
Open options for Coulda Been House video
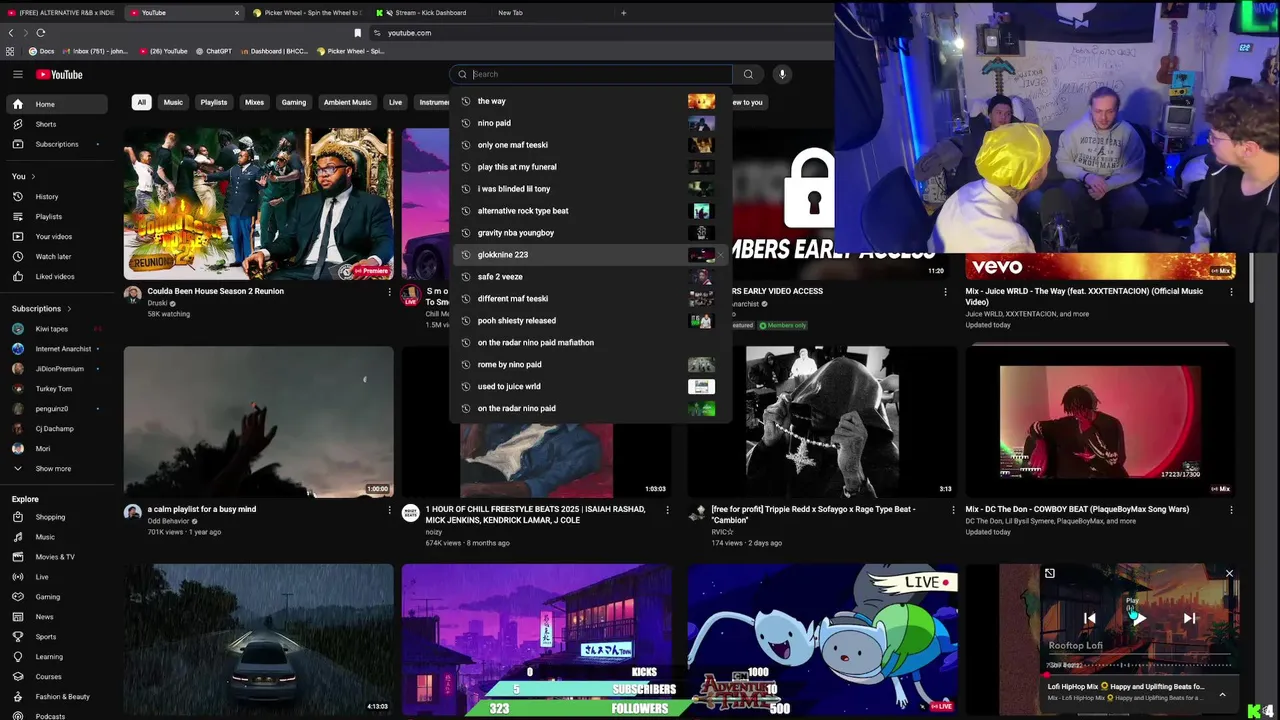click(x=390, y=292)
